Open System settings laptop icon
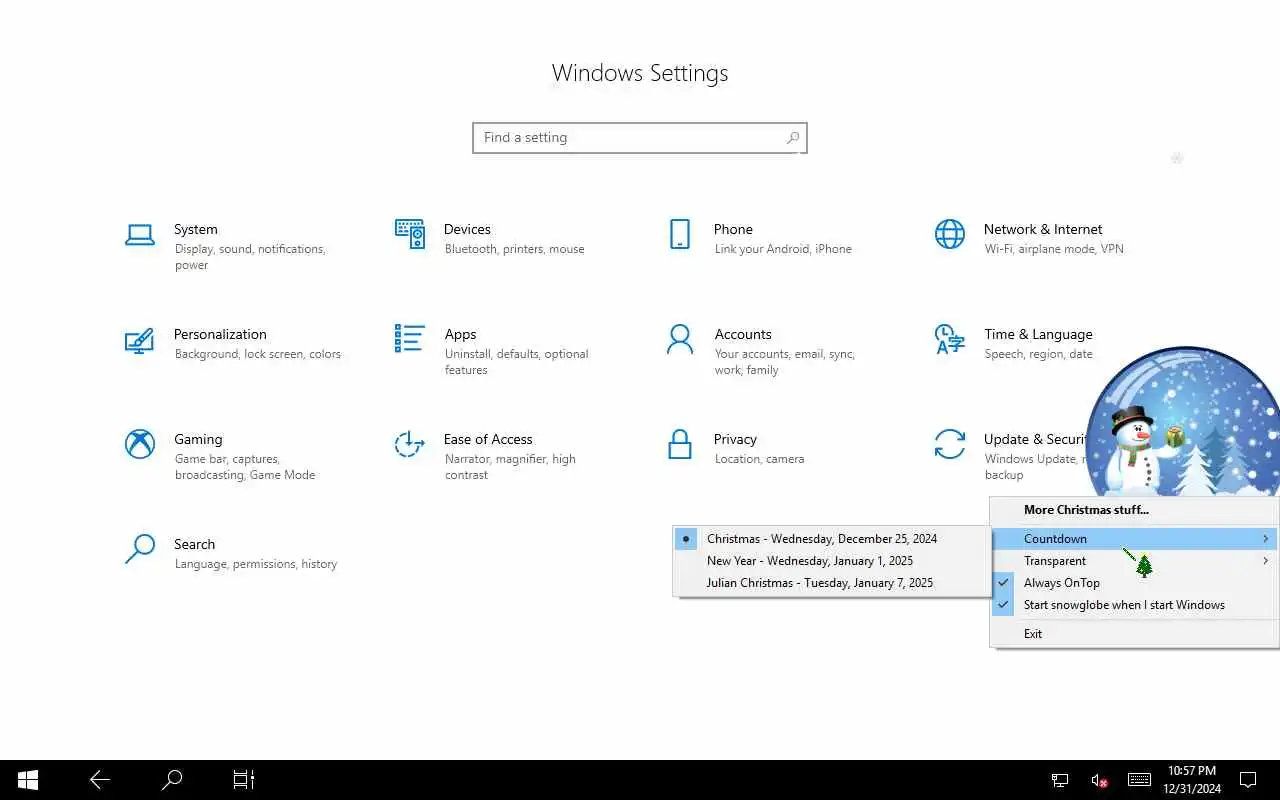Screen dimensions: 1280x800 [139, 235]
